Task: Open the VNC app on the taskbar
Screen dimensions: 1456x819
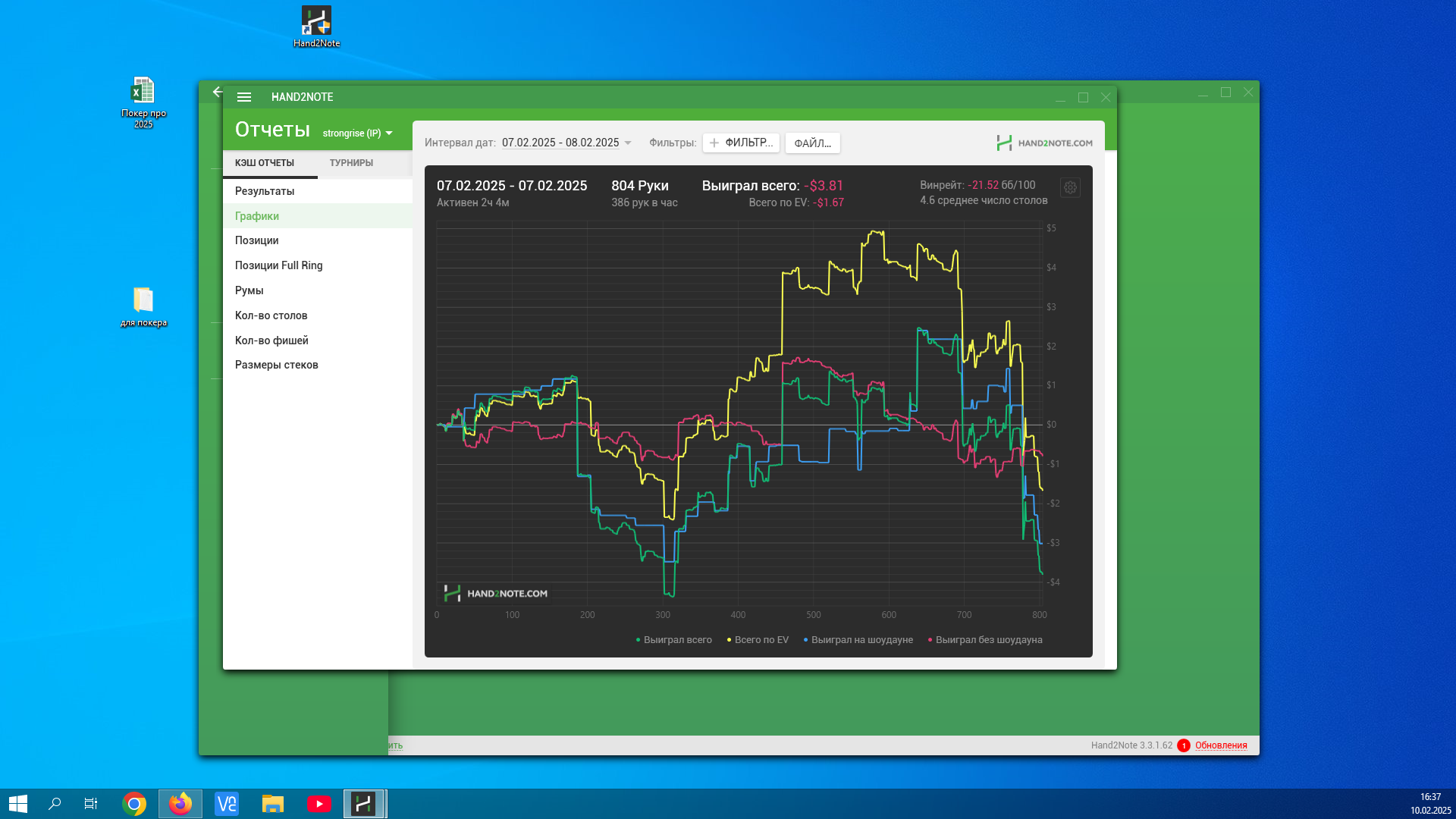Action: tap(227, 804)
